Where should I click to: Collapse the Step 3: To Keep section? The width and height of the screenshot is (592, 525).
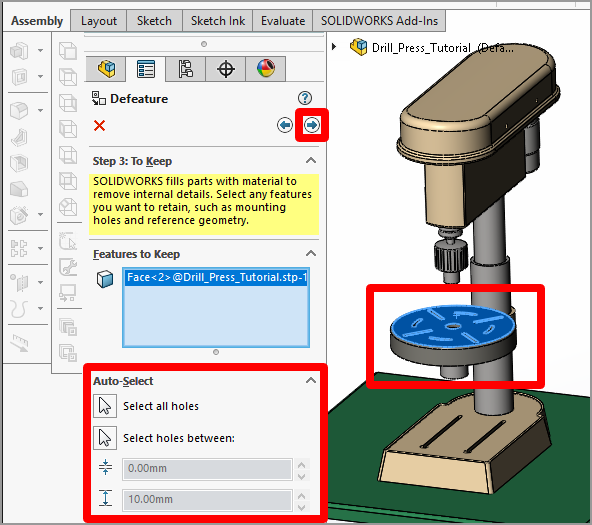click(x=311, y=161)
